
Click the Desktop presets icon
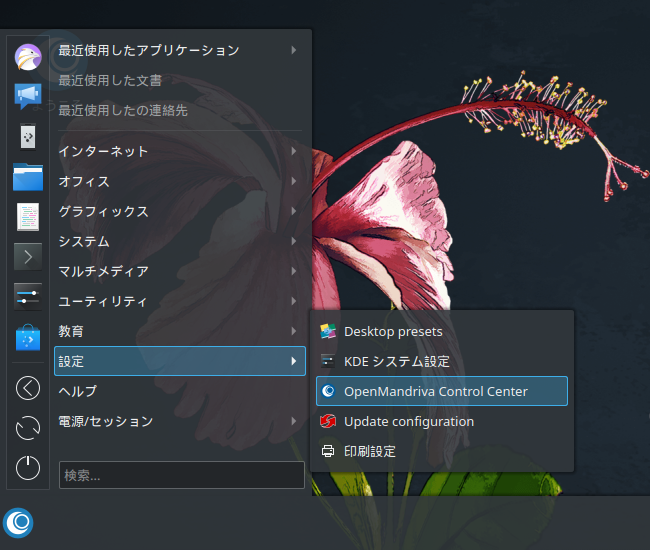pos(328,332)
